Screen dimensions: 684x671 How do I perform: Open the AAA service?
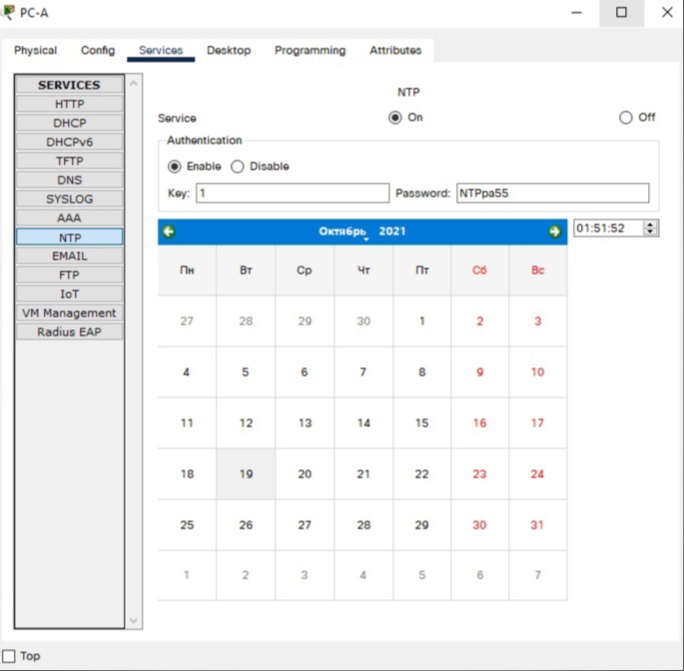tap(69, 218)
